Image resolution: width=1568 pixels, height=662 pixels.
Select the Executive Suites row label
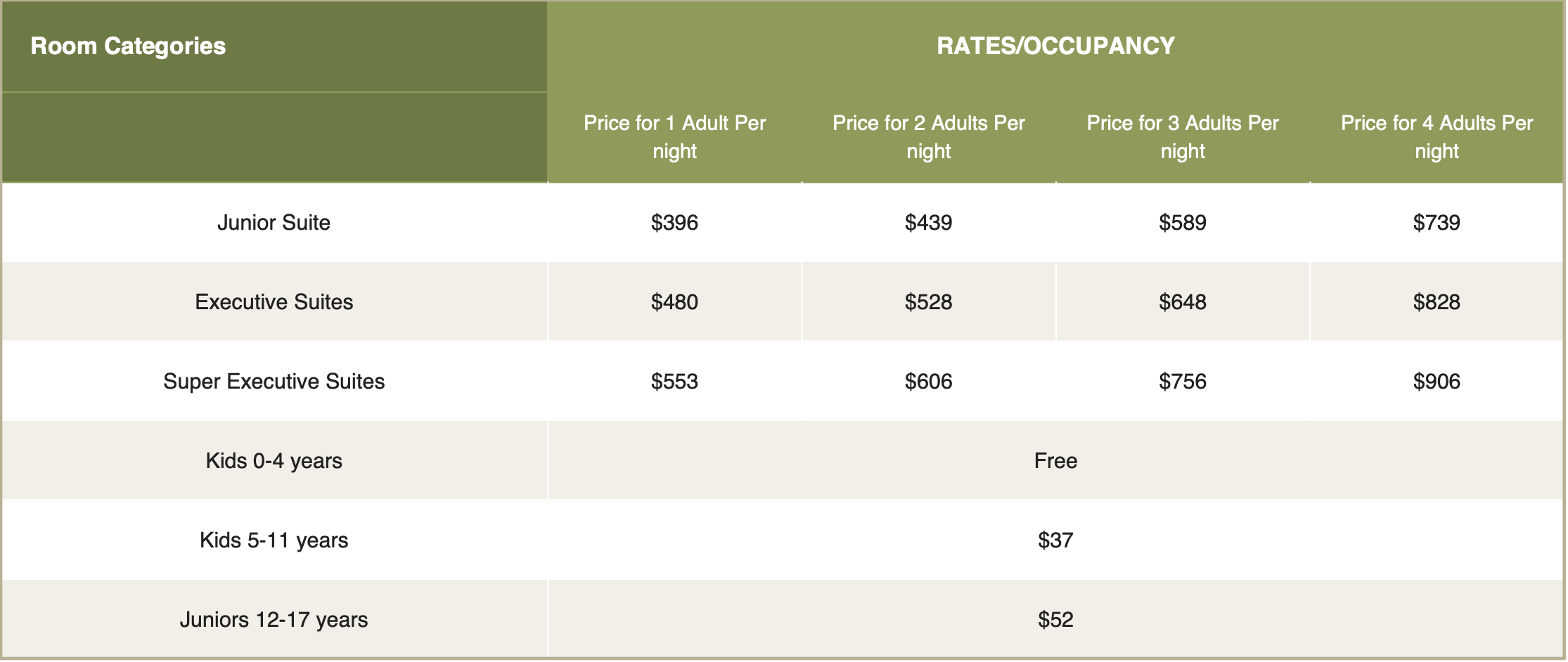[274, 302]
